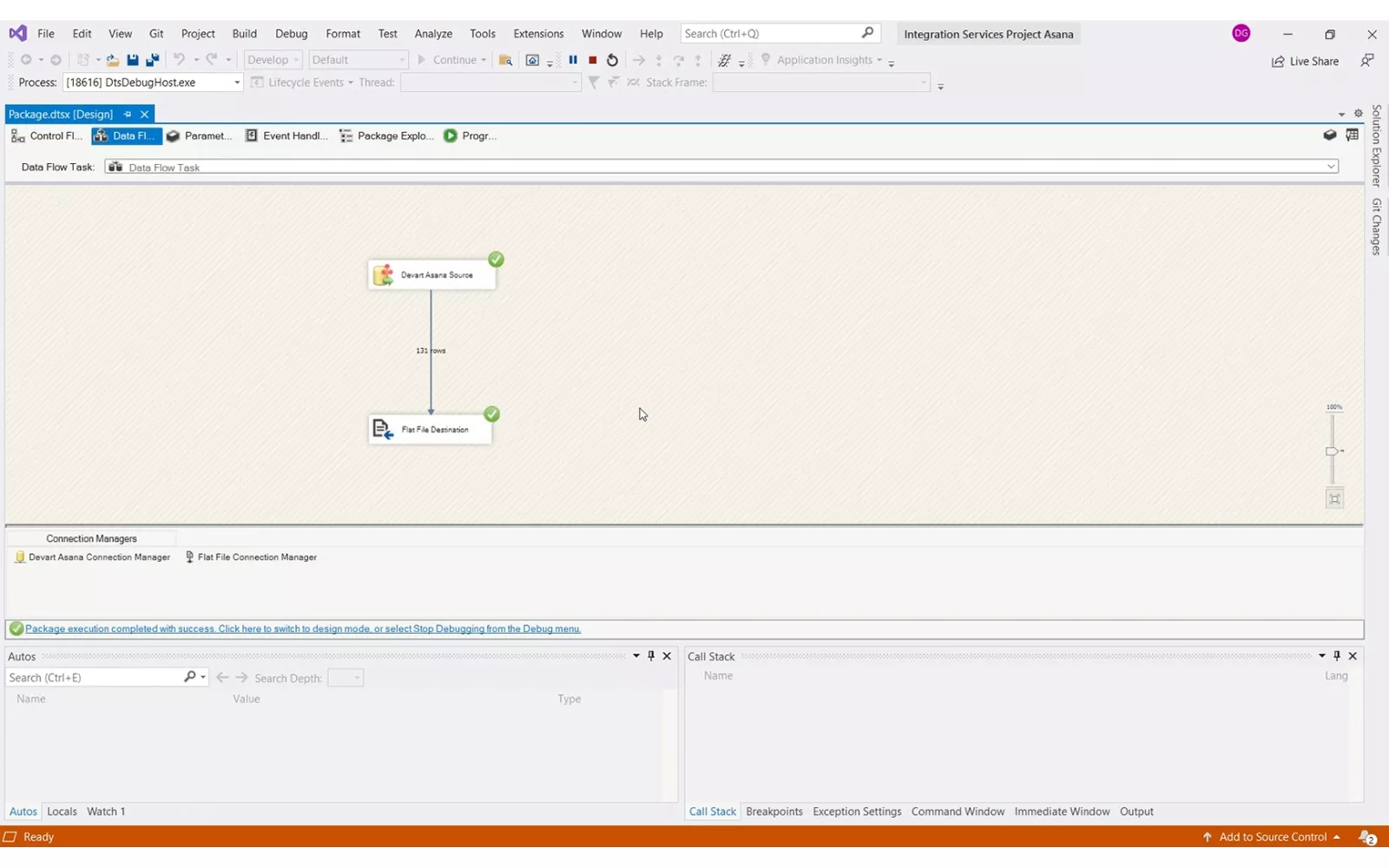Click the designer zoom slider handle
This screenshot has width=1389, height=868.
[1332, 451]
